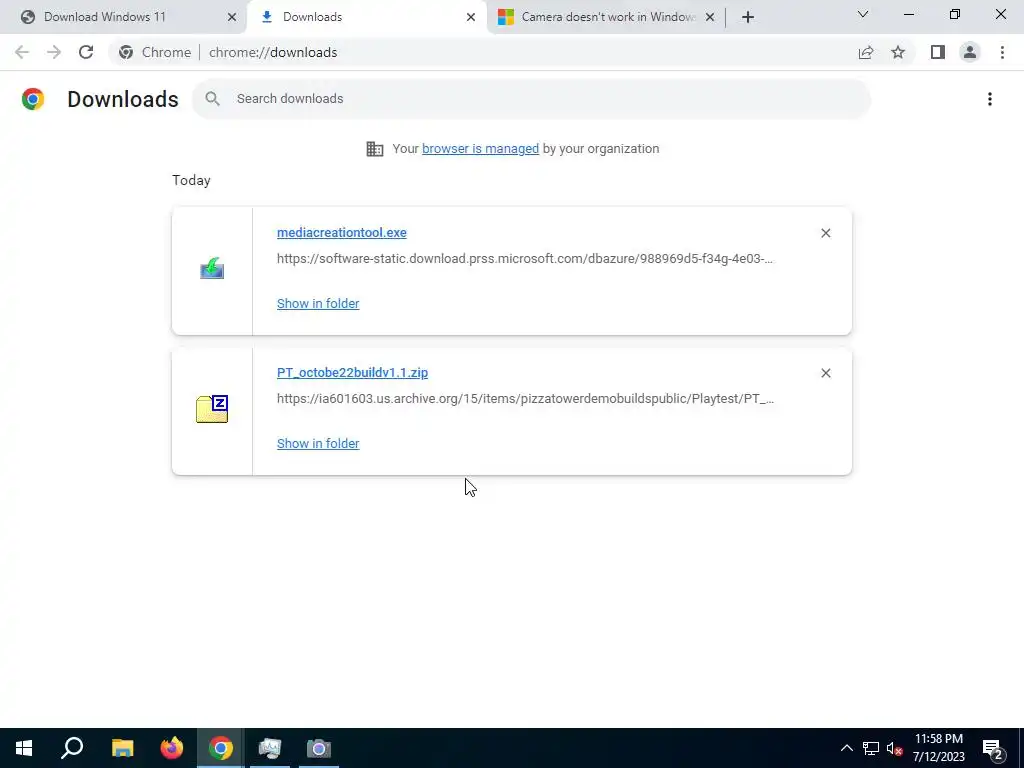The width and height of the screenshot is (1024, 768).
Task: Switch to the Download Windows 11 tab
Action: point(123,17)
